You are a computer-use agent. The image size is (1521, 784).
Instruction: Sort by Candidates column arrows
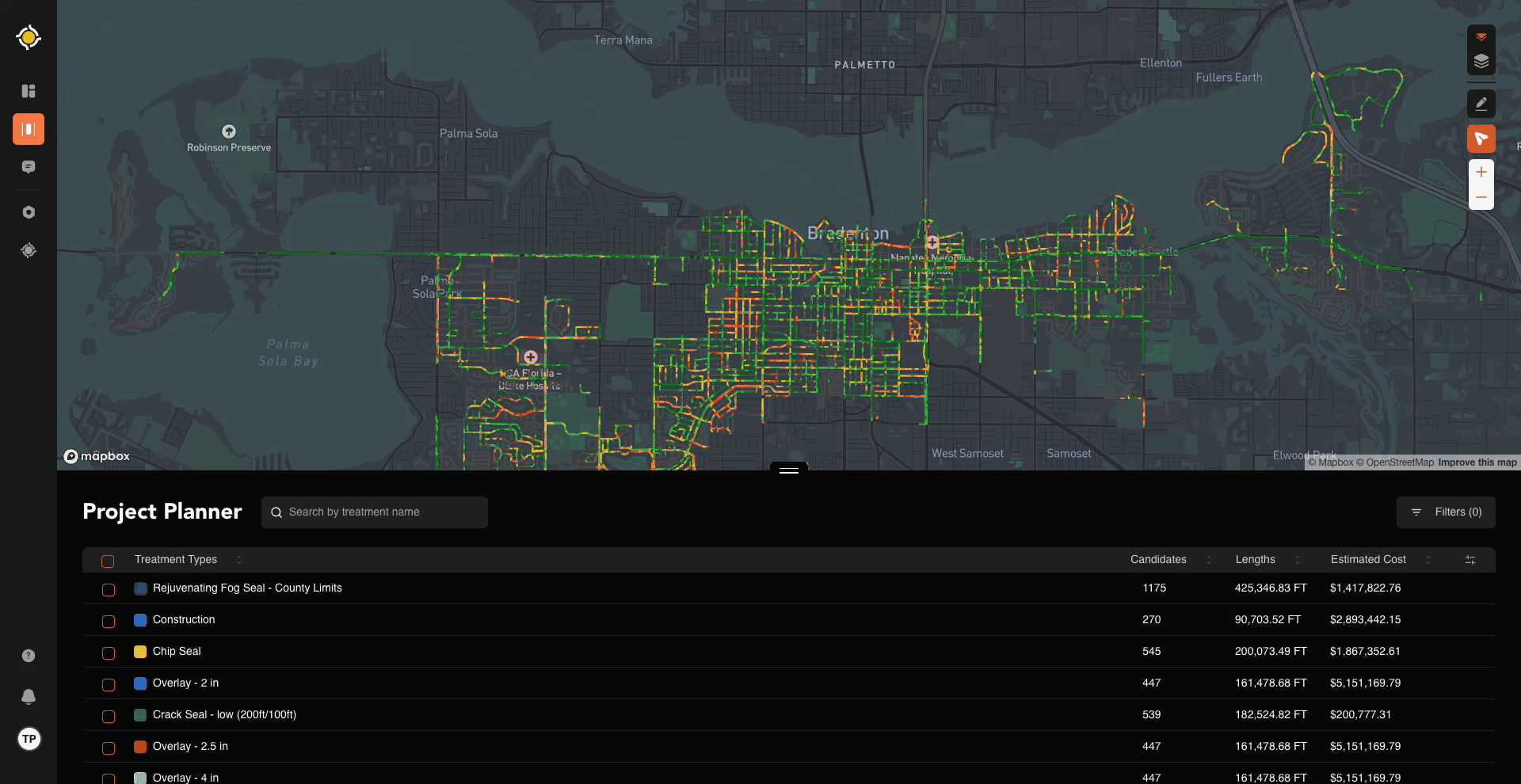1208,560
